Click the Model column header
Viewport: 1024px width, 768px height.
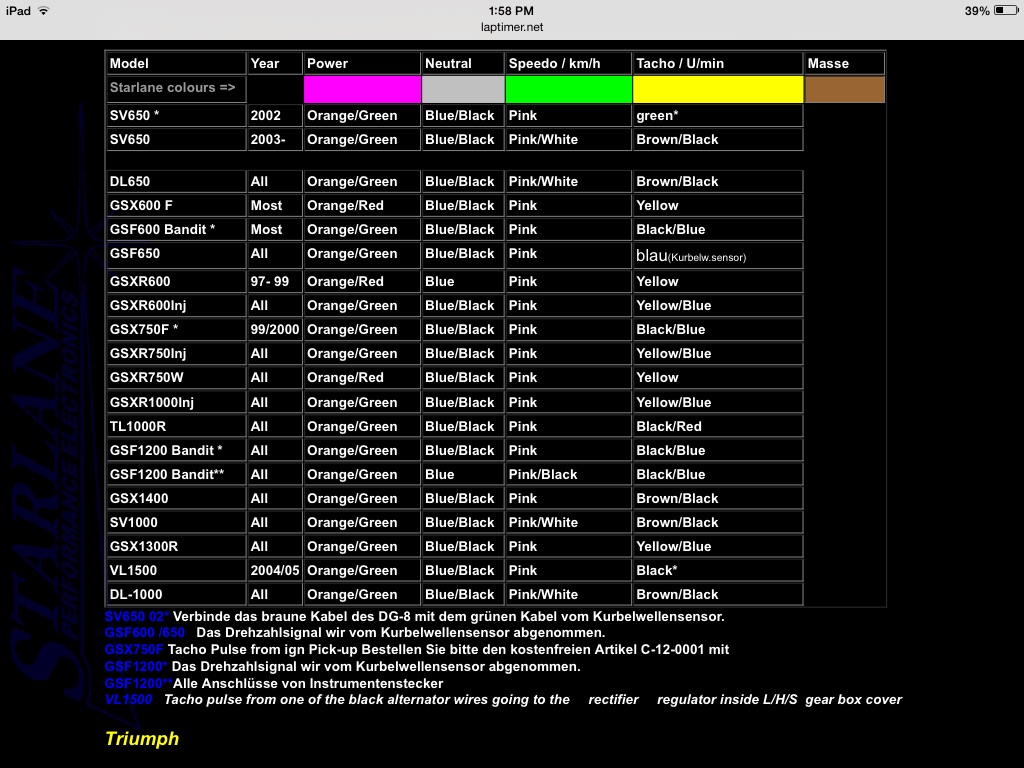(176, 63)
